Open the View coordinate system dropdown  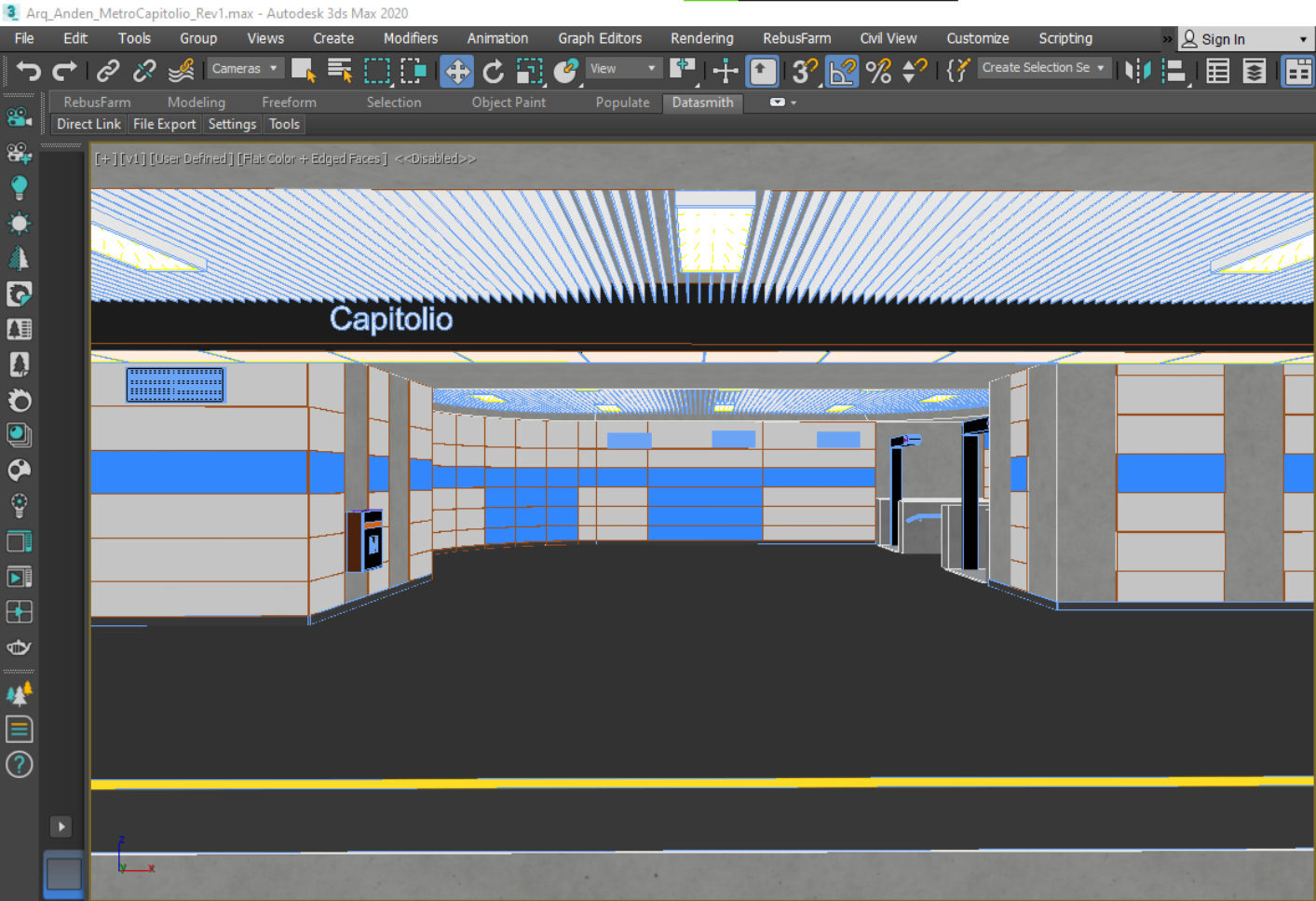(x=623, y=68)
